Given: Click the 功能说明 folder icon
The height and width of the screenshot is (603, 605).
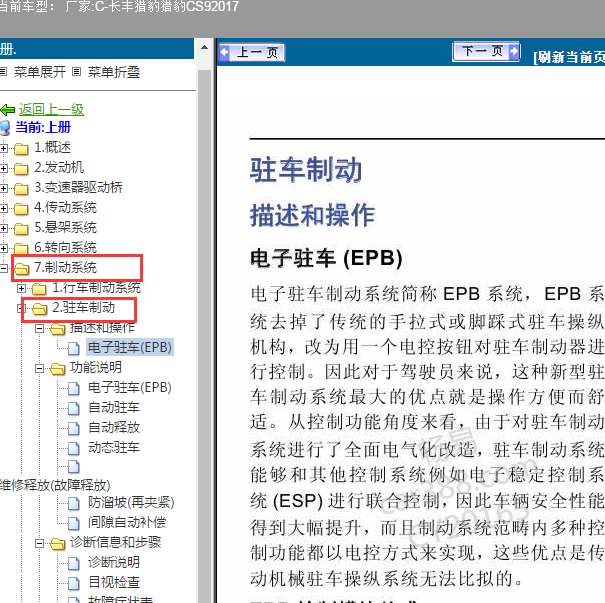Looking at the screenshot, I should tap(57, 368).
